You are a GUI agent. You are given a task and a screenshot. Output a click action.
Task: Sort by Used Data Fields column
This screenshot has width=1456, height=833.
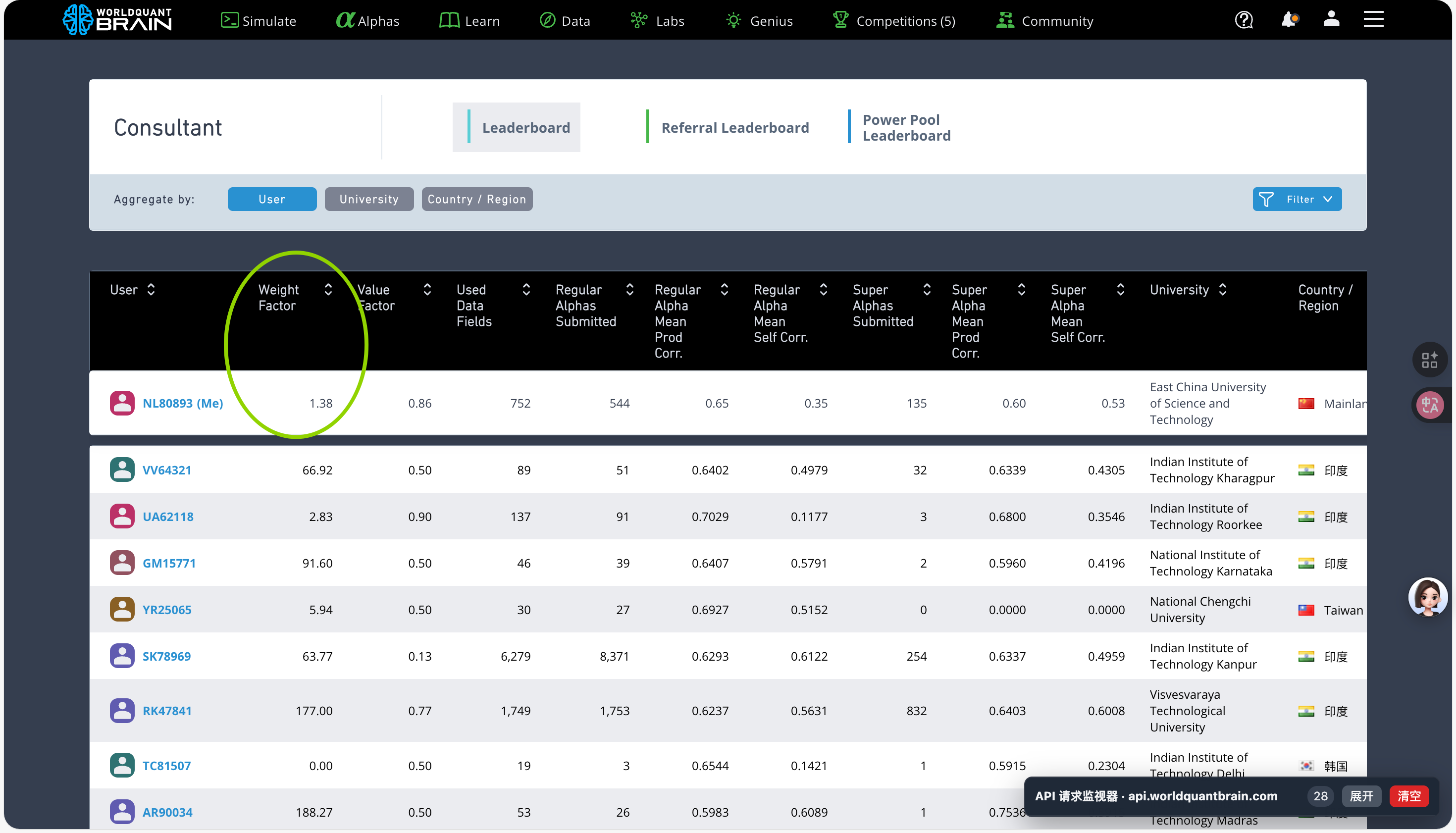click(x=526, y=290)
